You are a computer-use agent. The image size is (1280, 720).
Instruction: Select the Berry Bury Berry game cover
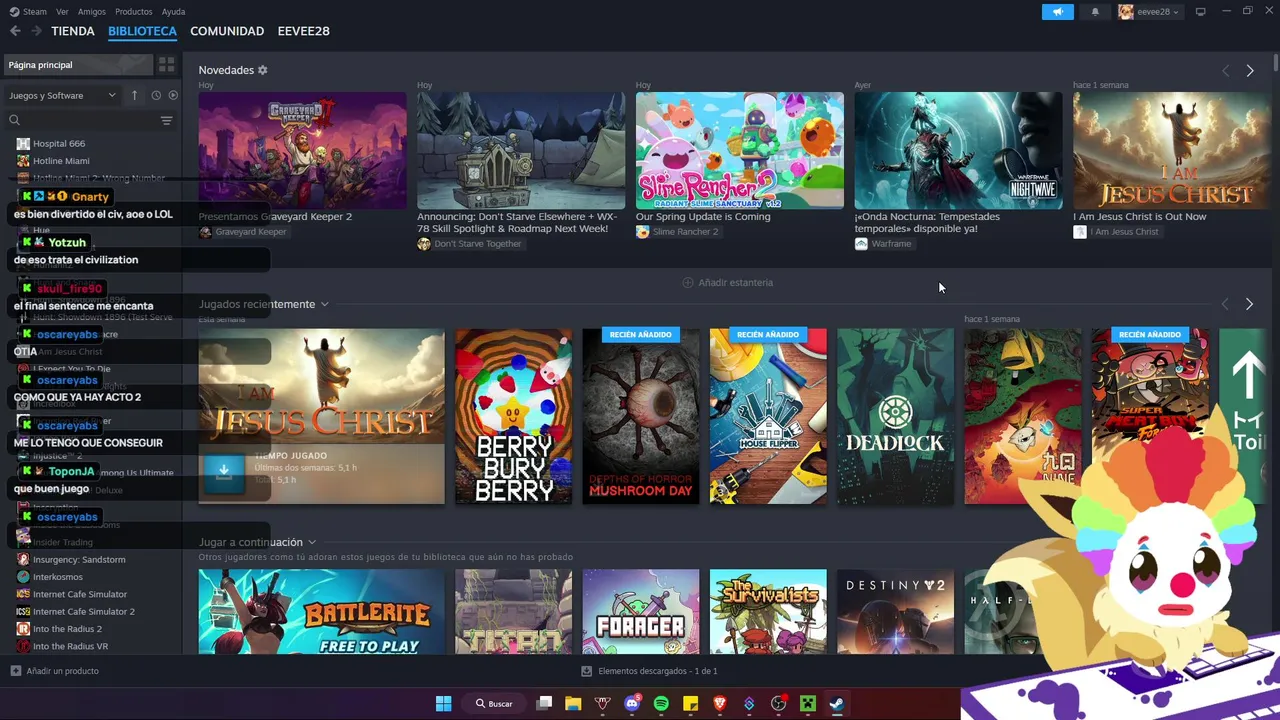(x=513, y=416)
